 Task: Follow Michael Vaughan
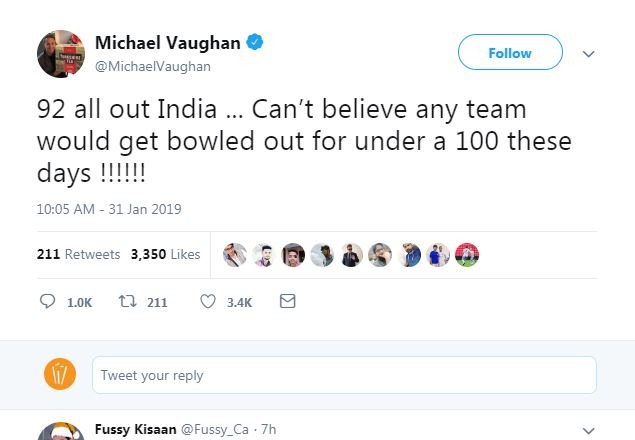coord(509,53)
